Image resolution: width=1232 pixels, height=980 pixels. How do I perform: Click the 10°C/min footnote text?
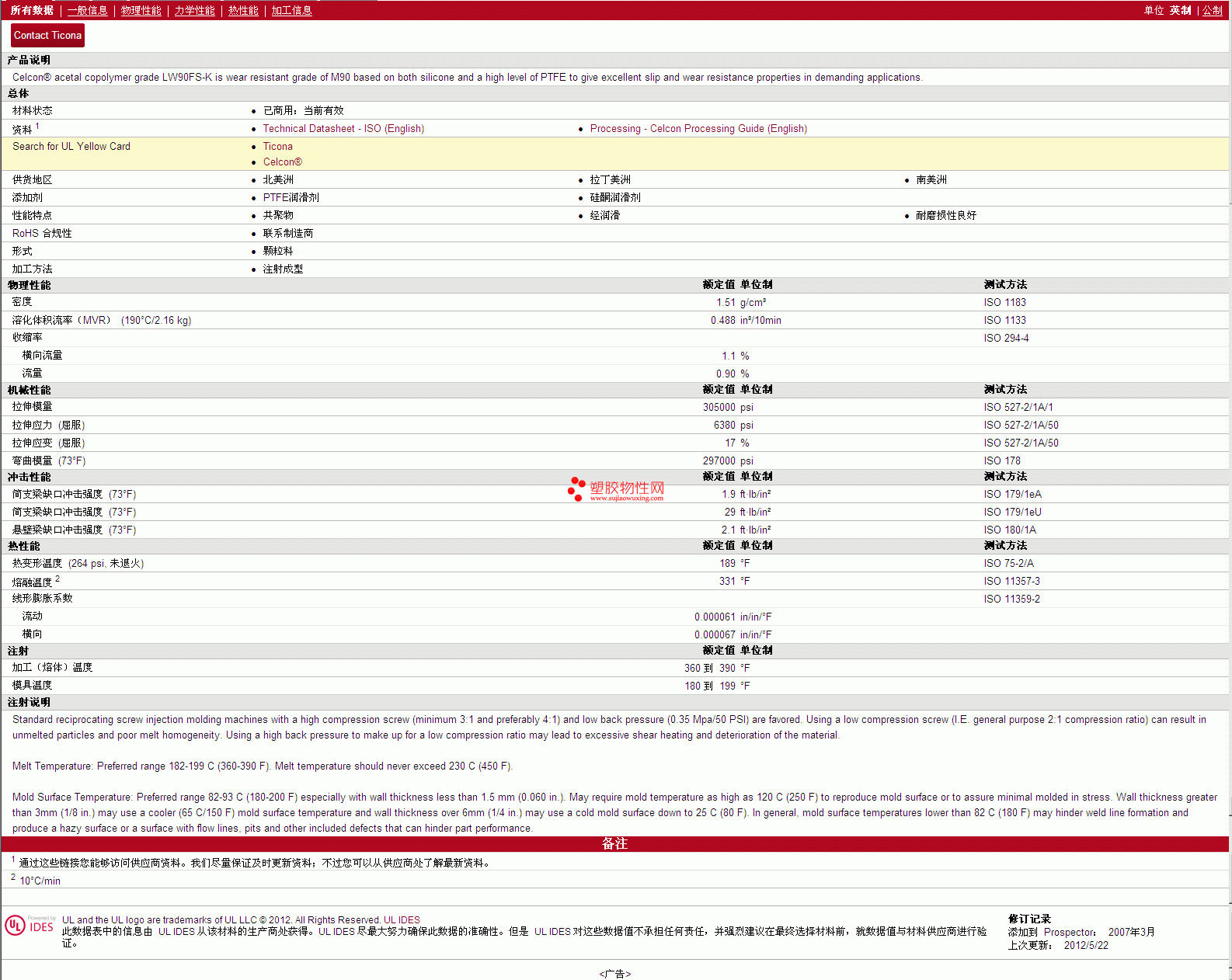(x=40, y=881)
